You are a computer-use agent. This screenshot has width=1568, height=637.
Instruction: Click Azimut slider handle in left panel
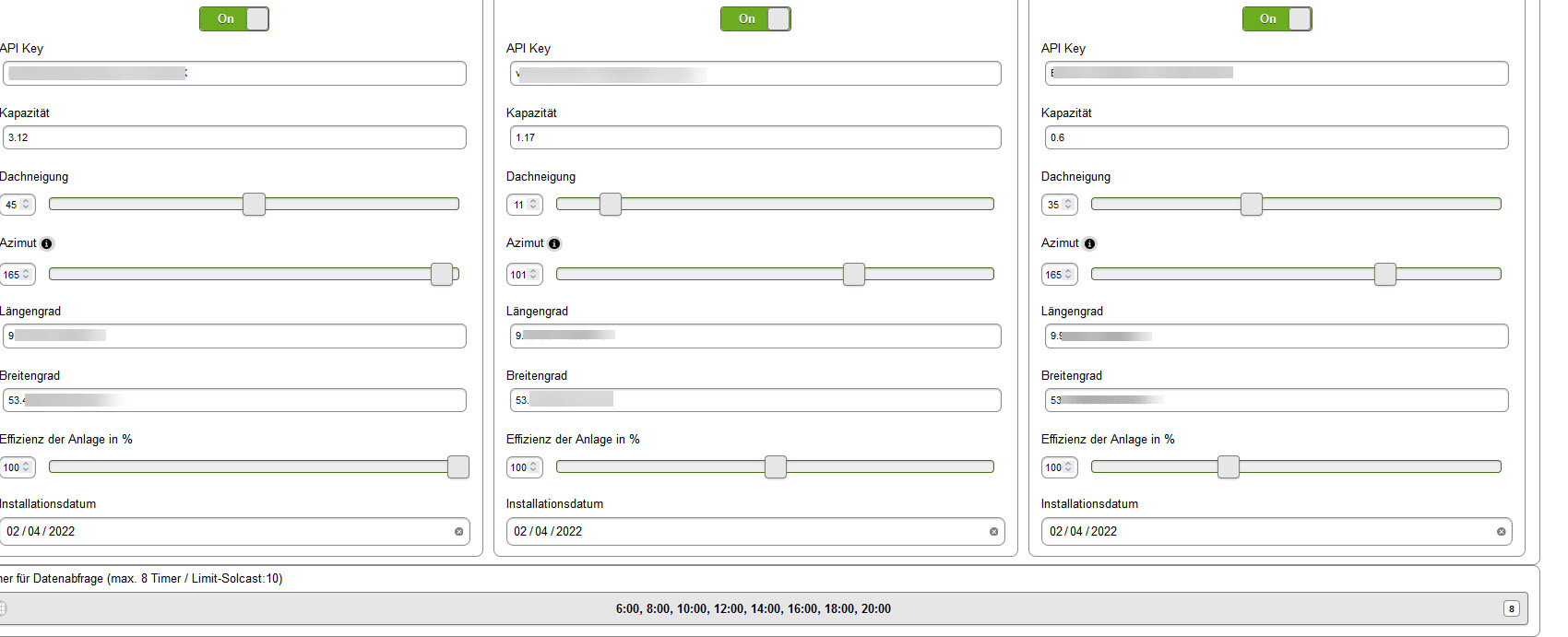(x=442, y=274)
